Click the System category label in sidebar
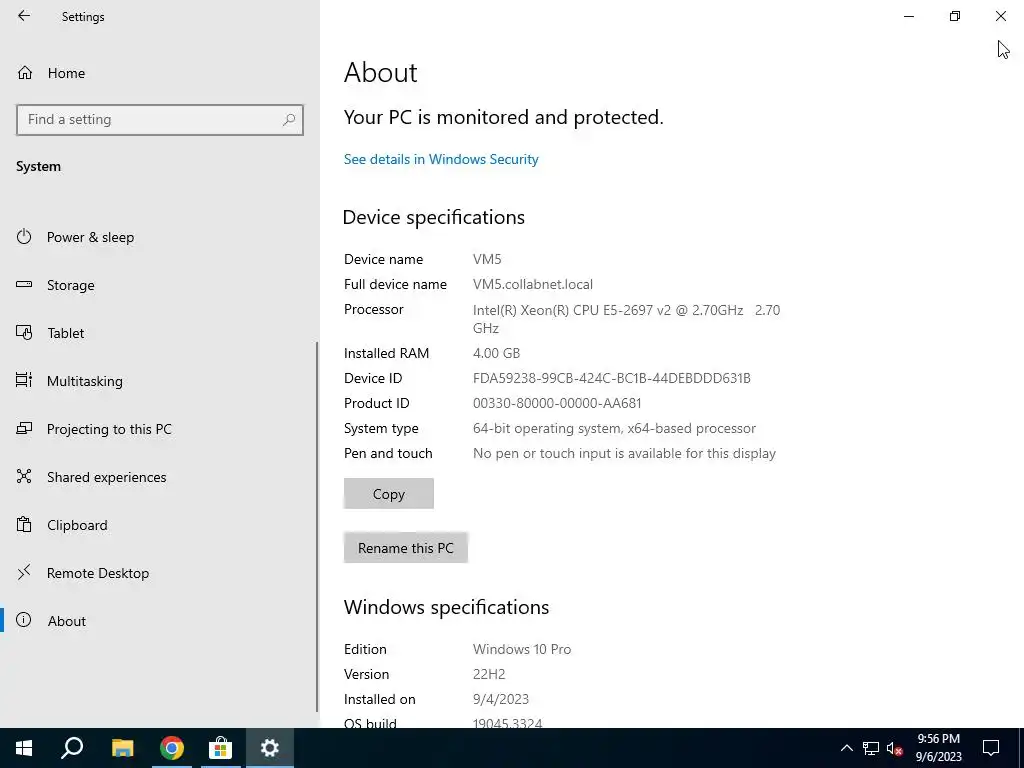1024x768 pixels. click(39, 167)
